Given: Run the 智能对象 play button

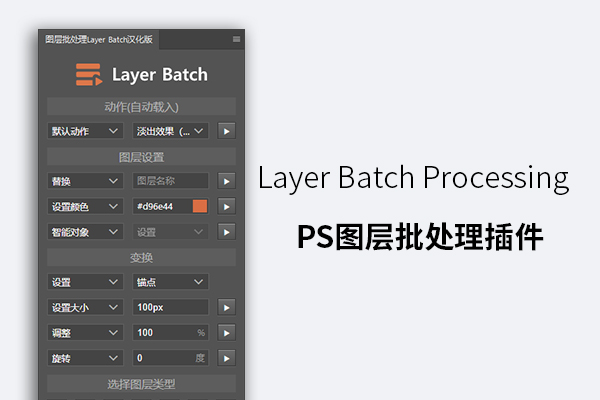Looking at the screenshot, I should pyautogui.click(x=226, y=232).
